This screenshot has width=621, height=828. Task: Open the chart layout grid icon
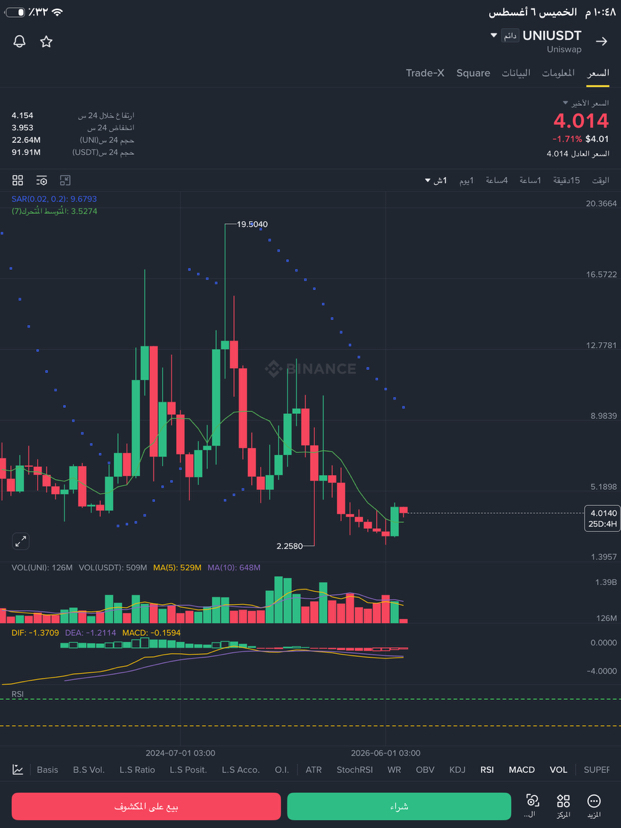18,181
